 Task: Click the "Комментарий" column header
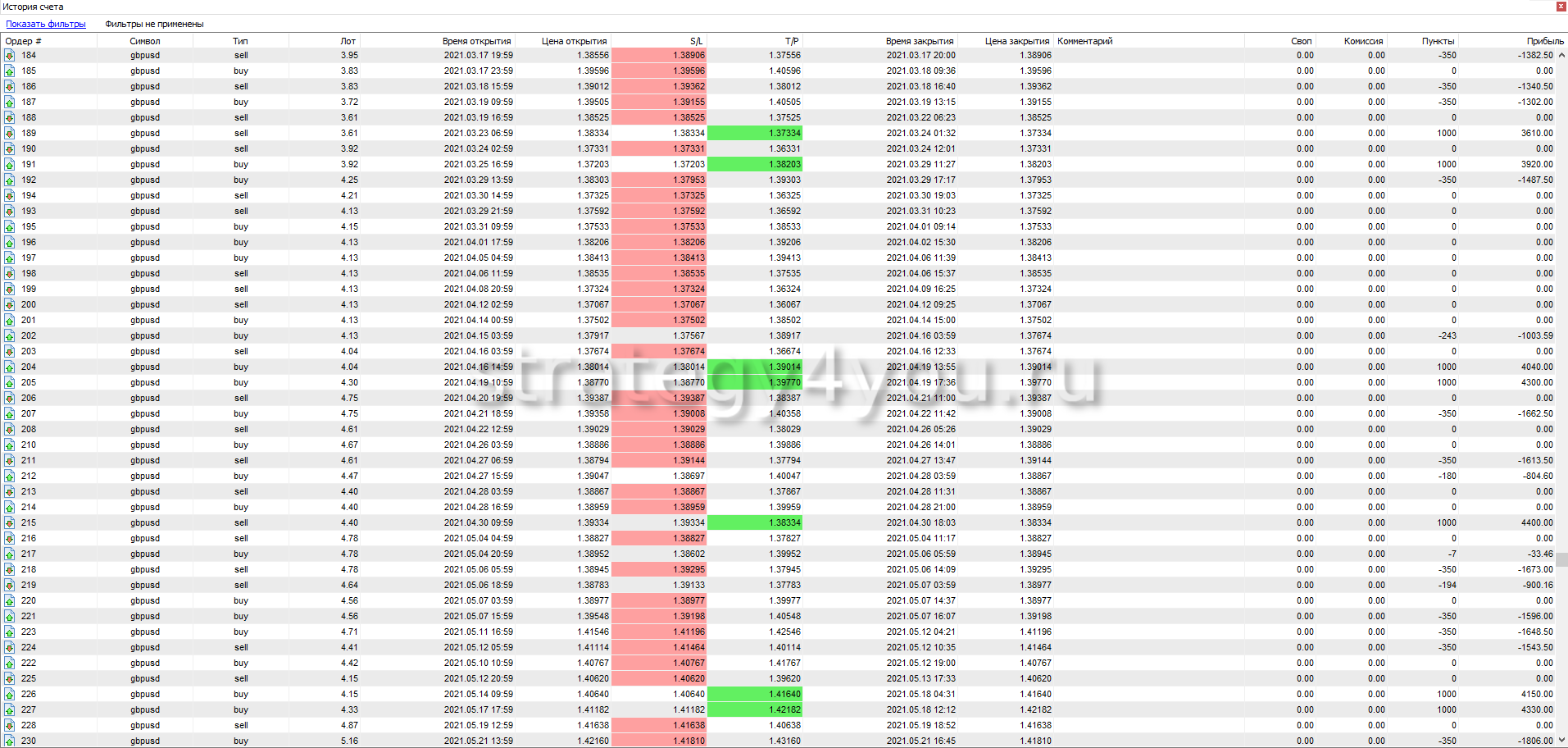(1084, 41)
